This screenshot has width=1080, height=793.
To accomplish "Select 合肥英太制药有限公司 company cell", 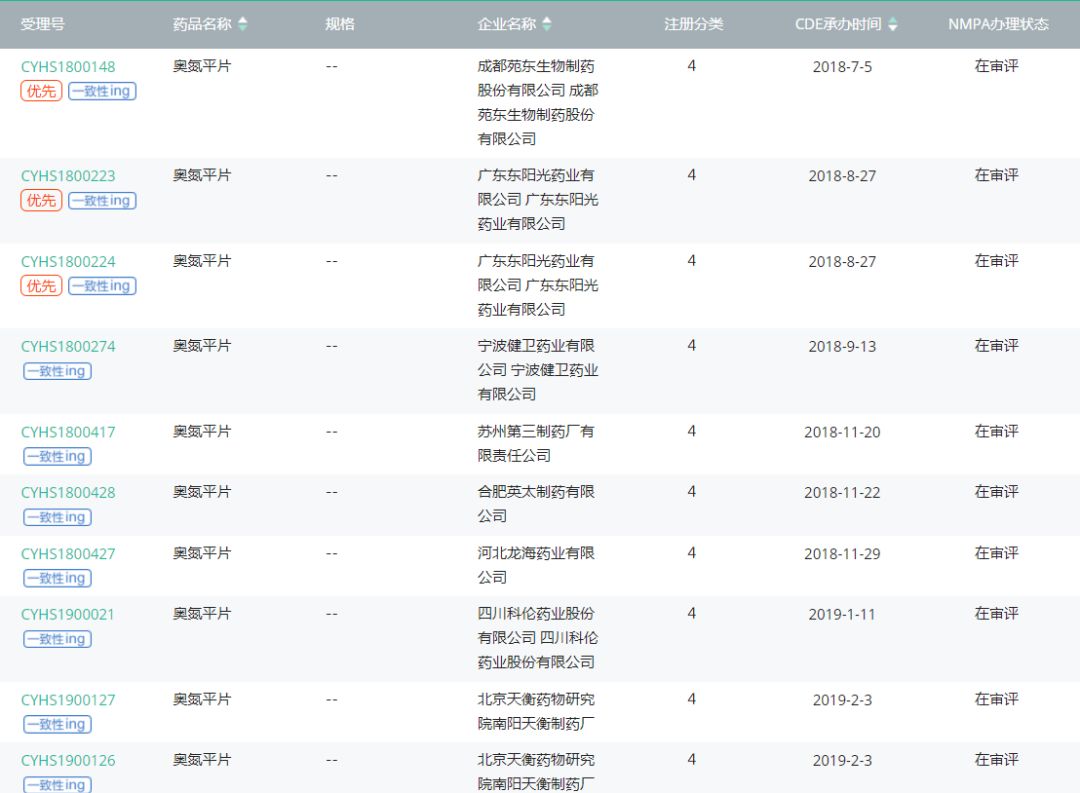I will click(536, 504).
